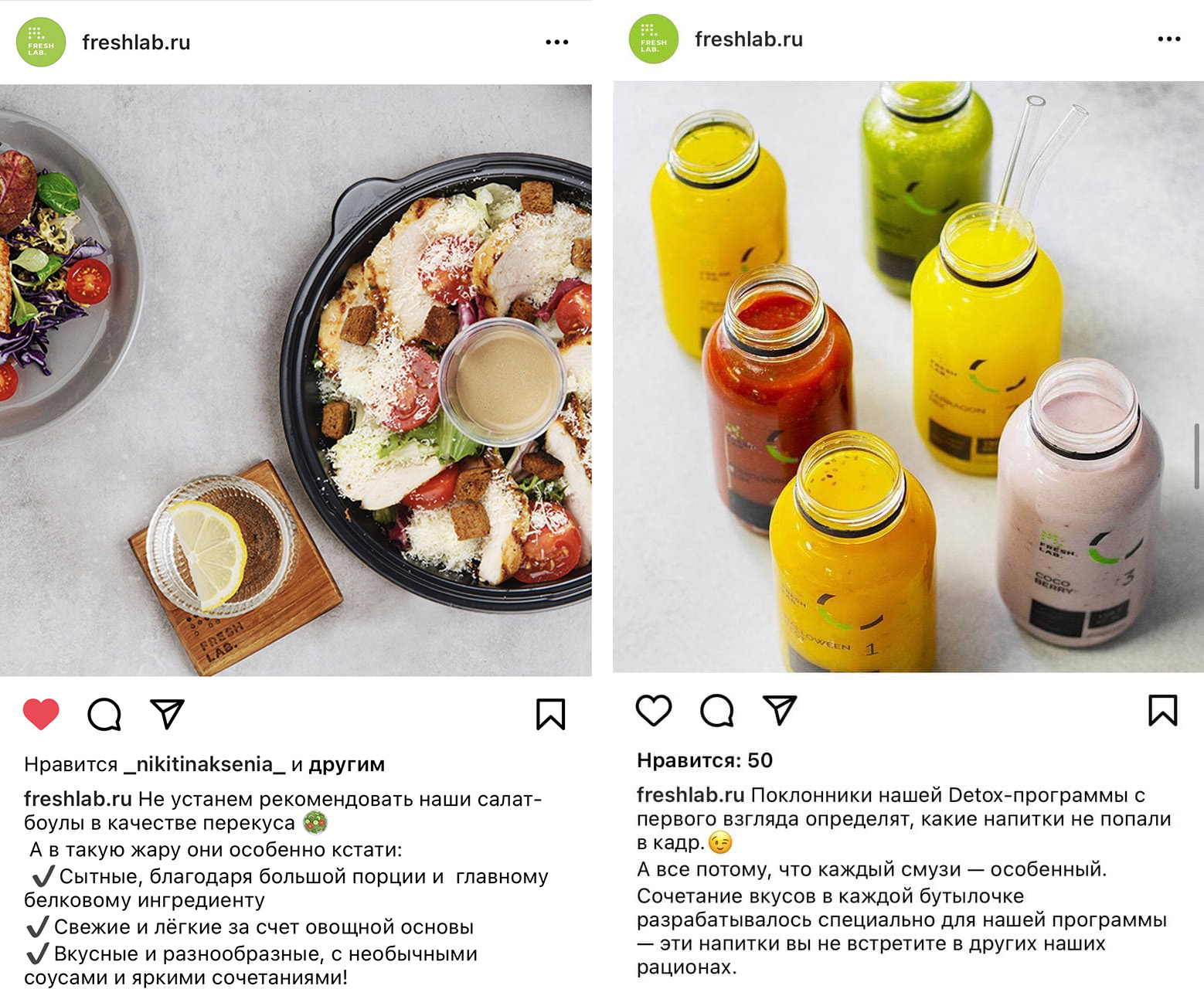The image size is (1204, 989).
Task: Open _nikitinaksenia_ profile in likes line
Action: click(204, 764)
